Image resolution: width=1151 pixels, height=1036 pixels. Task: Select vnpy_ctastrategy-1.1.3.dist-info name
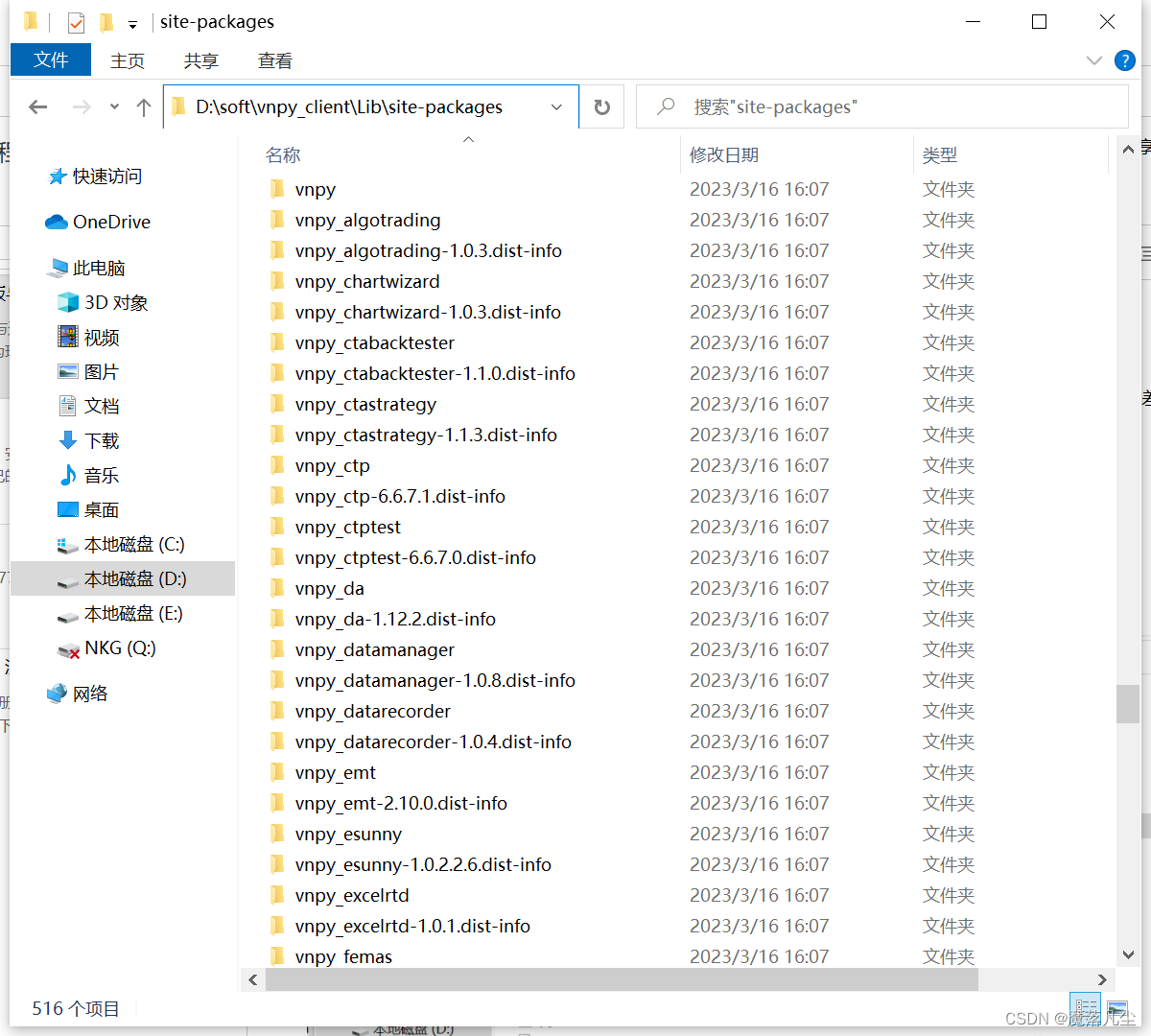426,436
